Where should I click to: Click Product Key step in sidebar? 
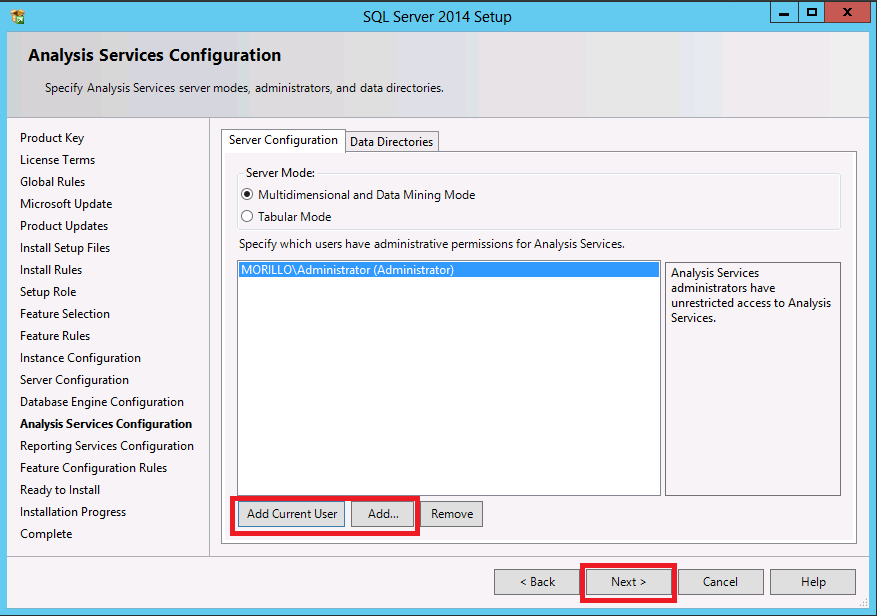[52, 138]
